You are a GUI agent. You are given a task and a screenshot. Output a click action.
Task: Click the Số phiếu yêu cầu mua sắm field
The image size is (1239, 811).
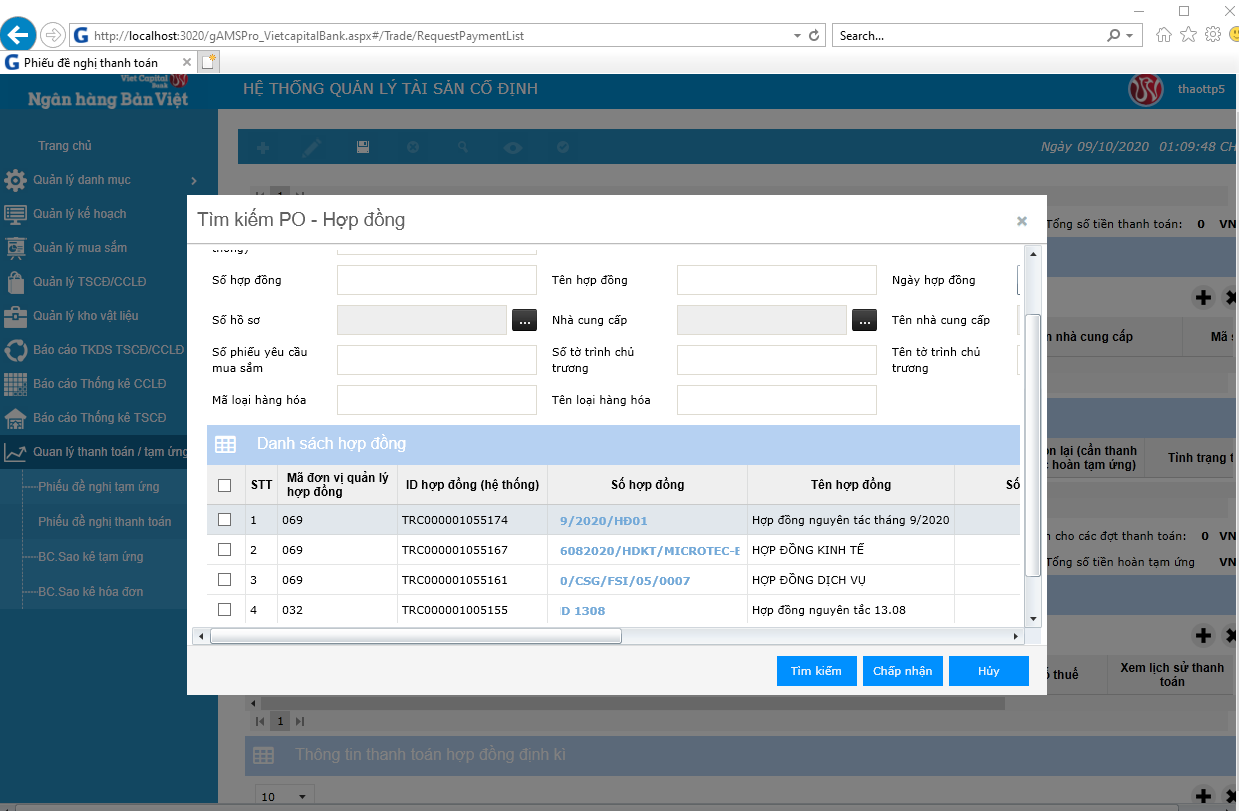tap(437, 360)
